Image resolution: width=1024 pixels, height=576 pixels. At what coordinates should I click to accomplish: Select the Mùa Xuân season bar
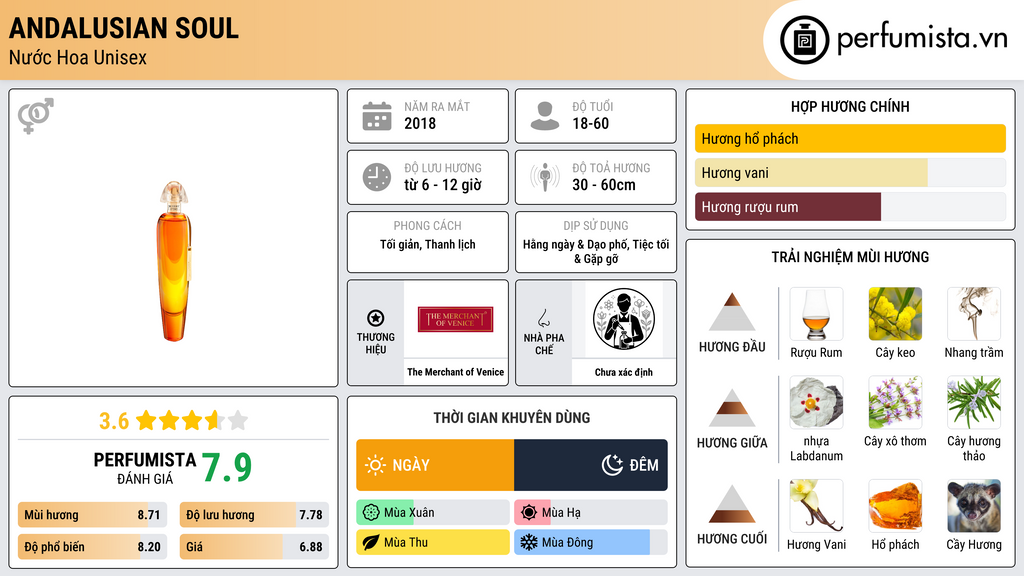pos(433,513)
